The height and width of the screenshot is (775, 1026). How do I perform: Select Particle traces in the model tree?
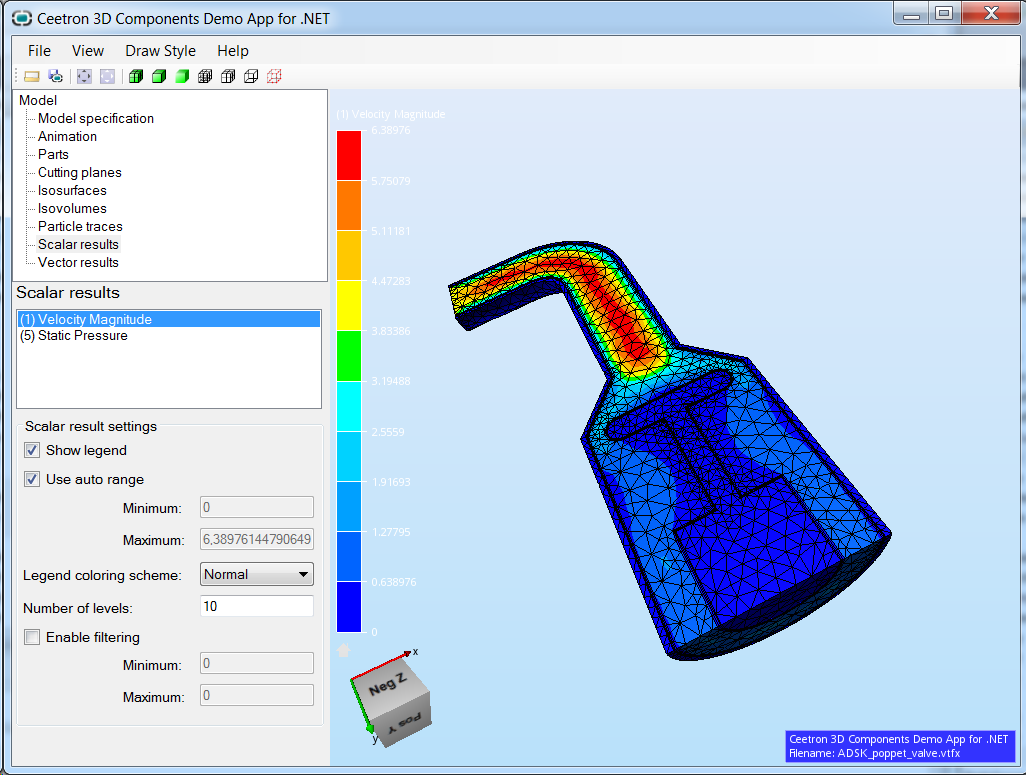point(80,226)
